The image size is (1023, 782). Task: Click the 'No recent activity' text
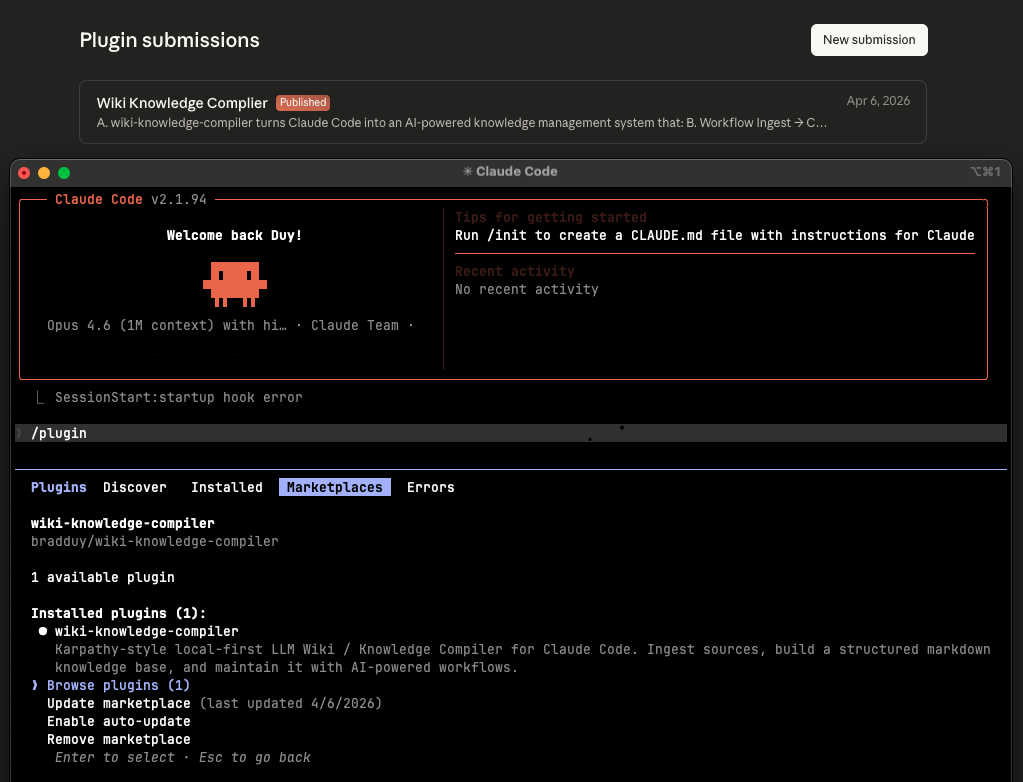527,290
